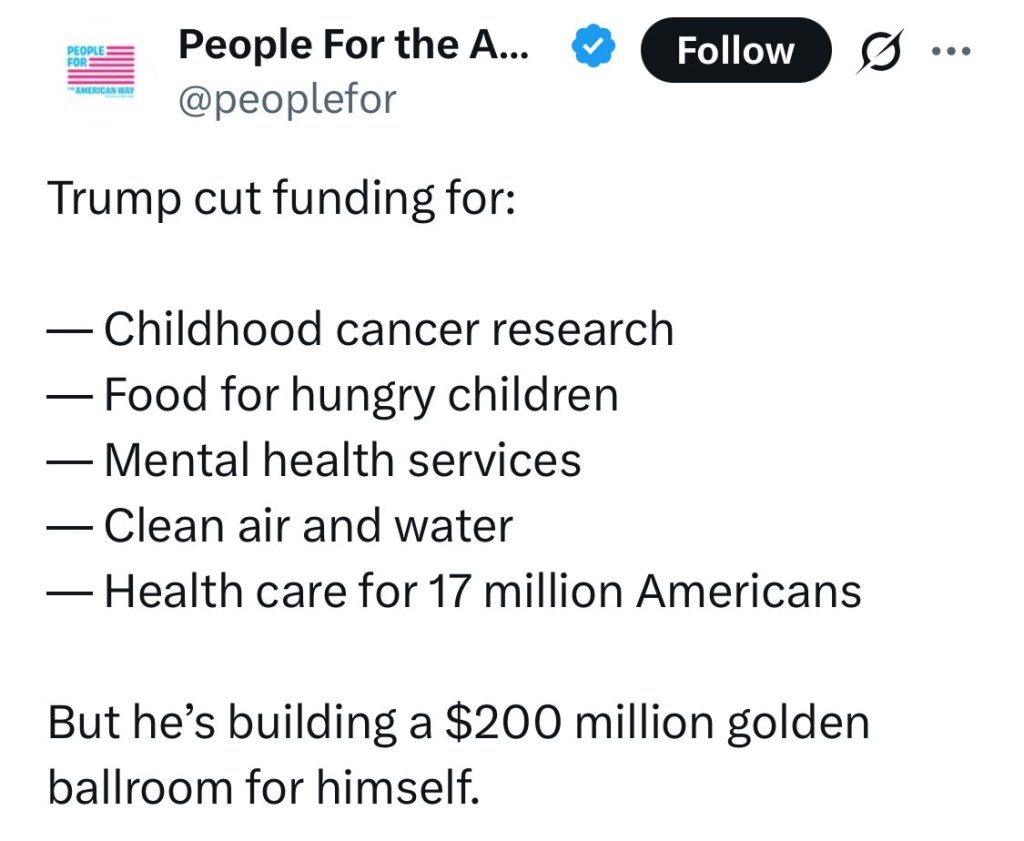Click the 'Trump cut funding for:' line
This screenshot has height=841, width=1024.
(x=281, y=198)
